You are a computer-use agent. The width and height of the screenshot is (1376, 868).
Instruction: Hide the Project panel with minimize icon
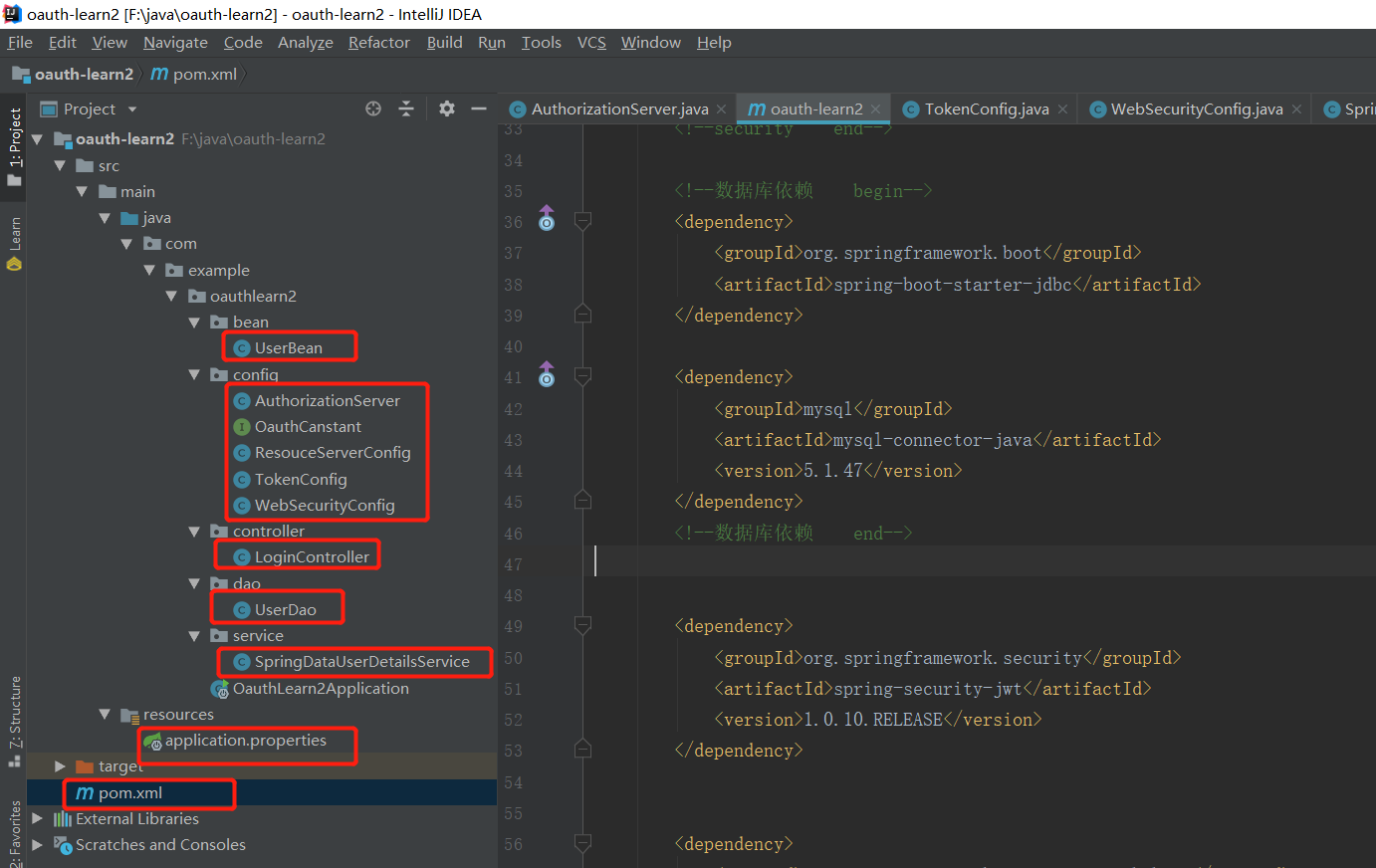479,108
